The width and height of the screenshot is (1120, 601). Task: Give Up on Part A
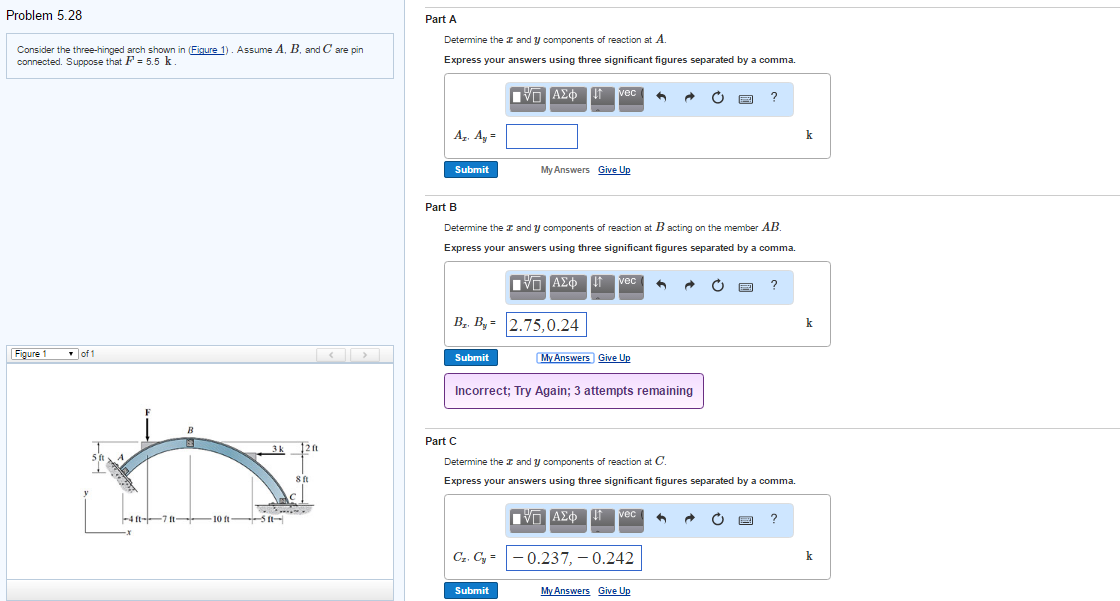tap(613, 169)
